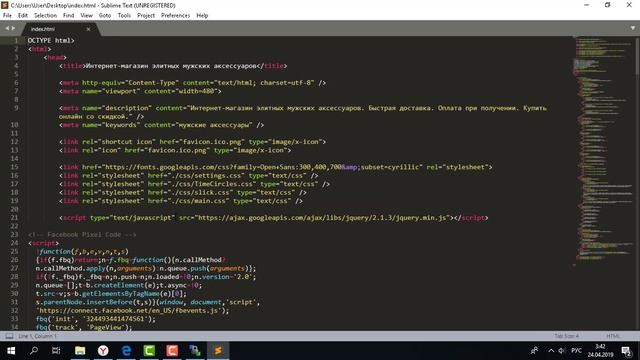This screenshot has width=640, height=360.
Task: Click the Google Fonts stylesheet link line
Action: (x=276, y=167)
